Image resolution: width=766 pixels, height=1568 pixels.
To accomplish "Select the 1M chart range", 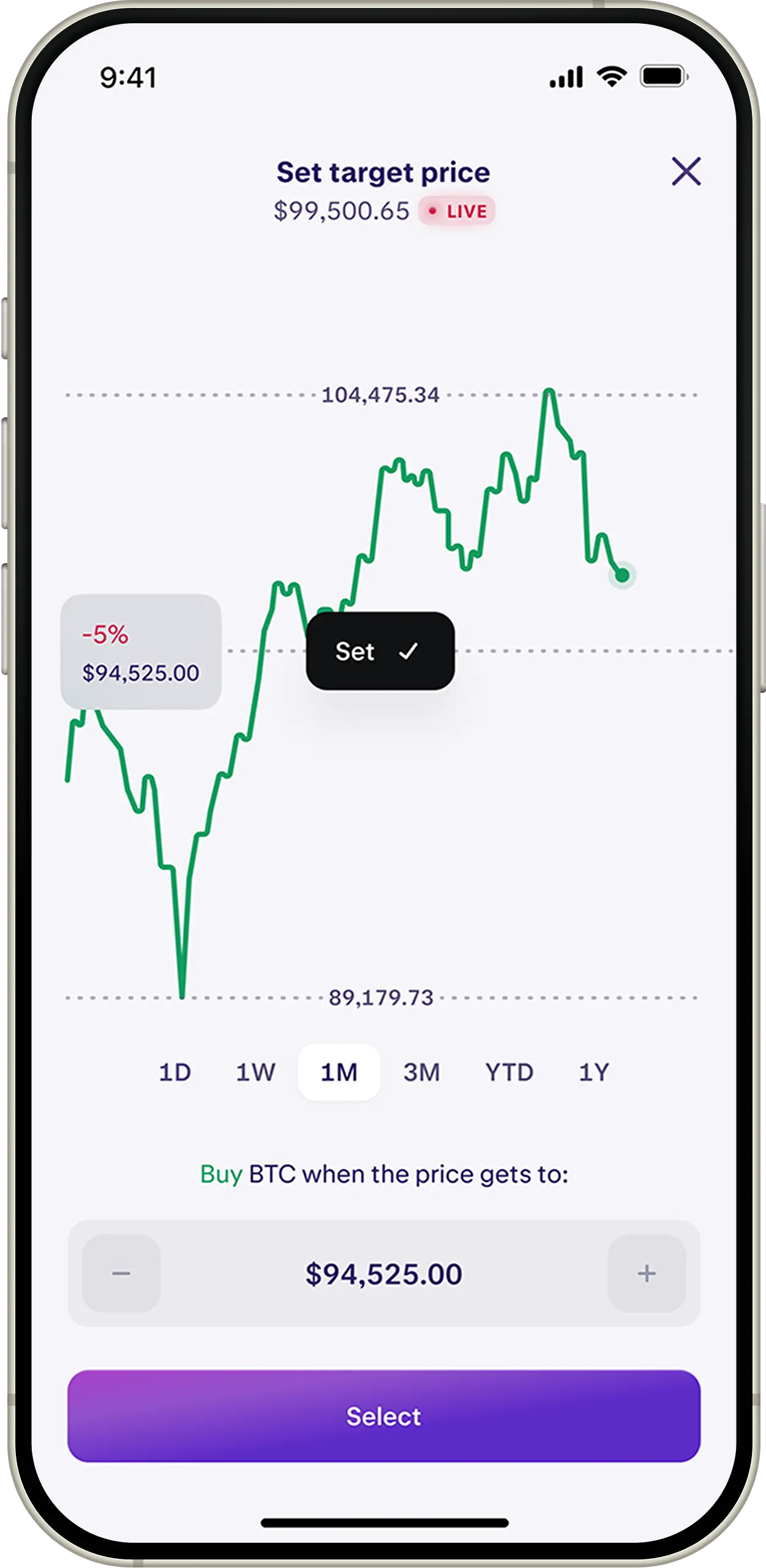I will pyautogui.click(x=339, y=1072).
